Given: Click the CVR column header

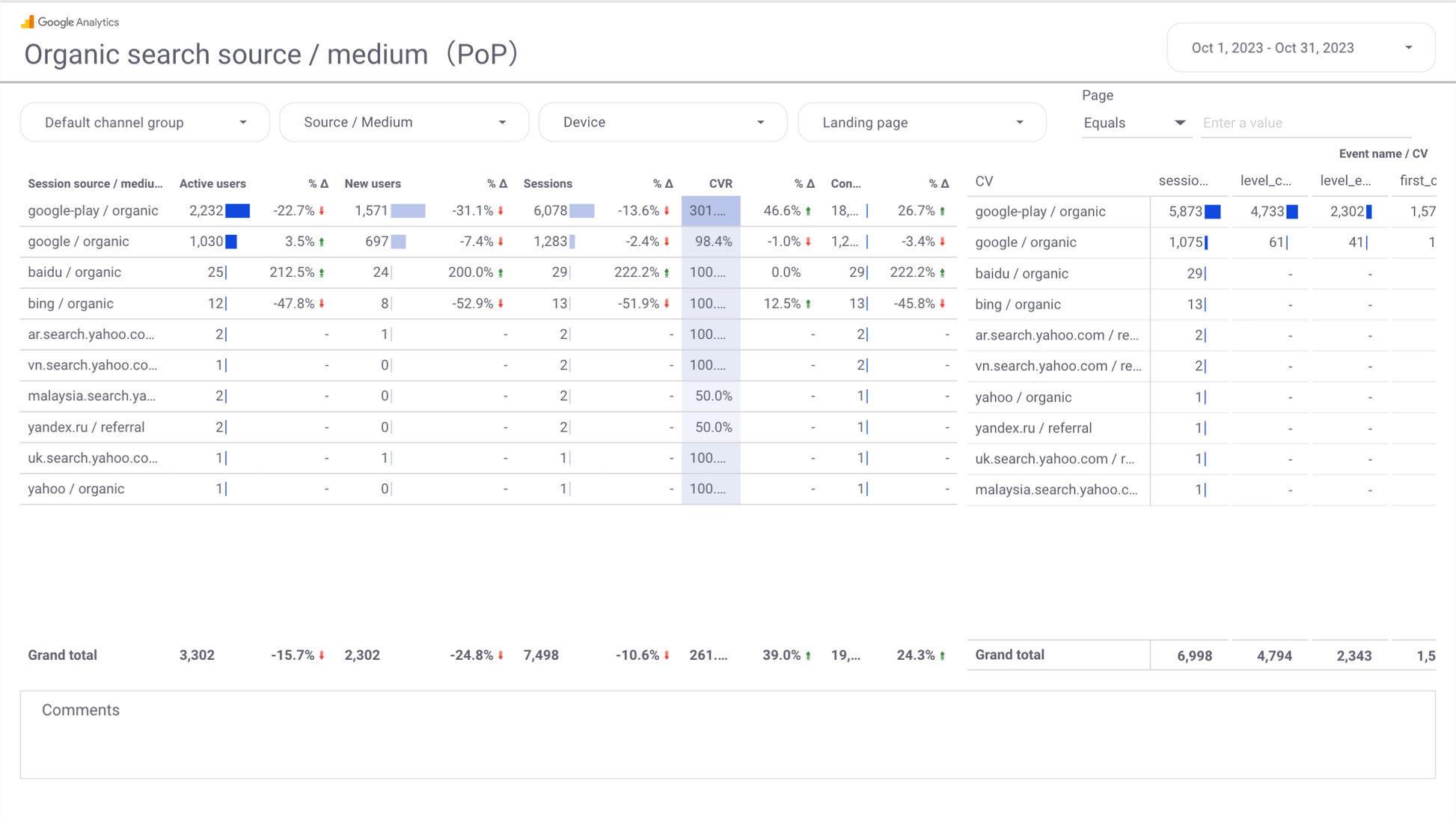Looking at the screenshot, I should tap(720, 183).
